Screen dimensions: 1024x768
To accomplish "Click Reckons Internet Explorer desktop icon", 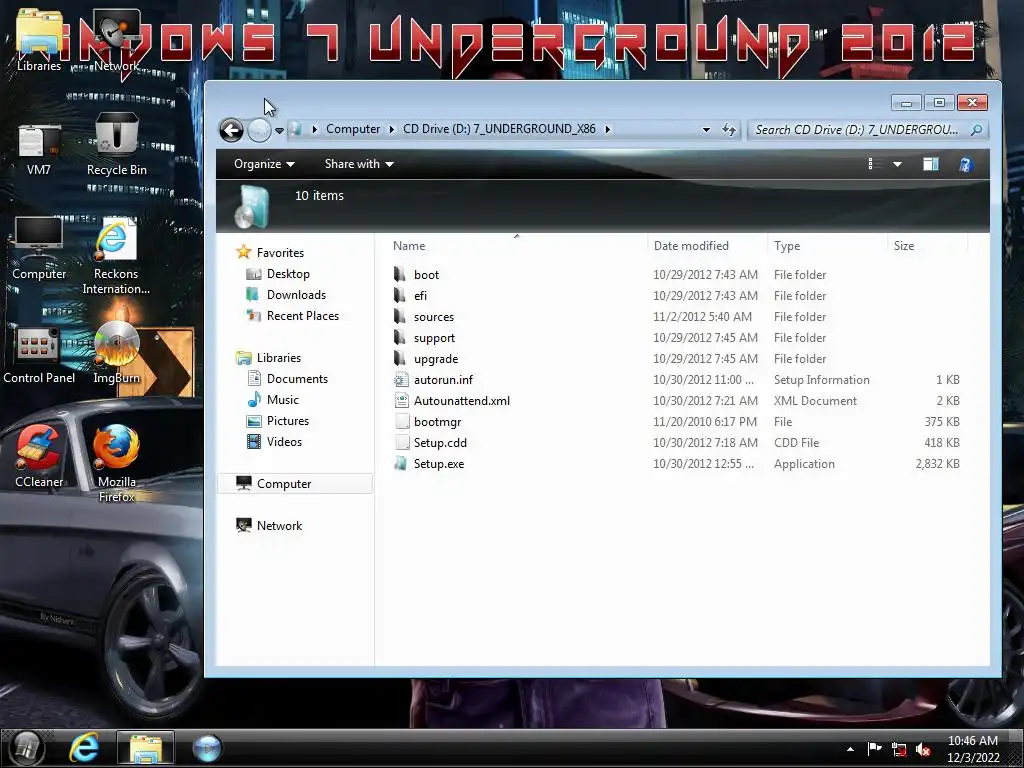I will [116, 256].
